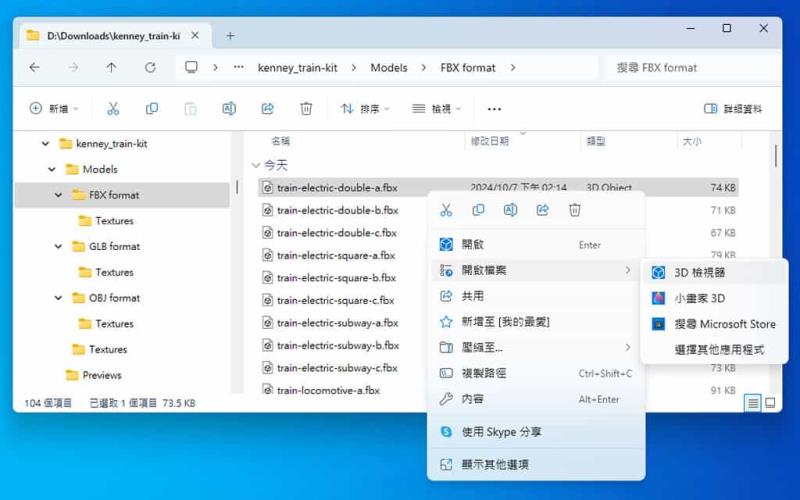The image size is (800, 500).
Task: Choose 新增至 [我的最愛] in the context menu
Action: tap(536, 322)
